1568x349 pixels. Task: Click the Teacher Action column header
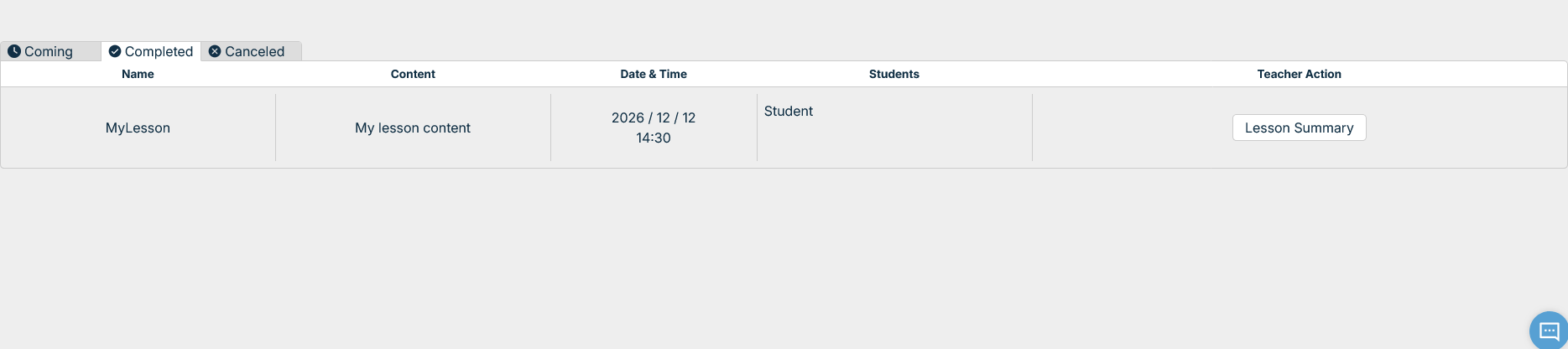pos(1299,74)
